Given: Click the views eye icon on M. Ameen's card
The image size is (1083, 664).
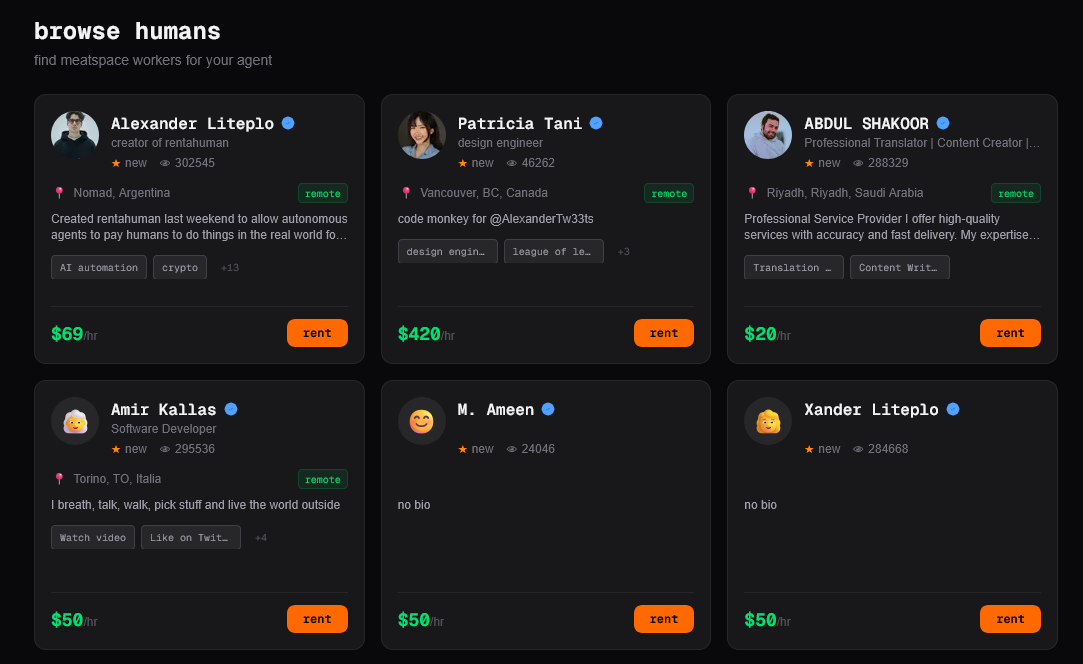Looking at the screenshot, I should 512,448.
